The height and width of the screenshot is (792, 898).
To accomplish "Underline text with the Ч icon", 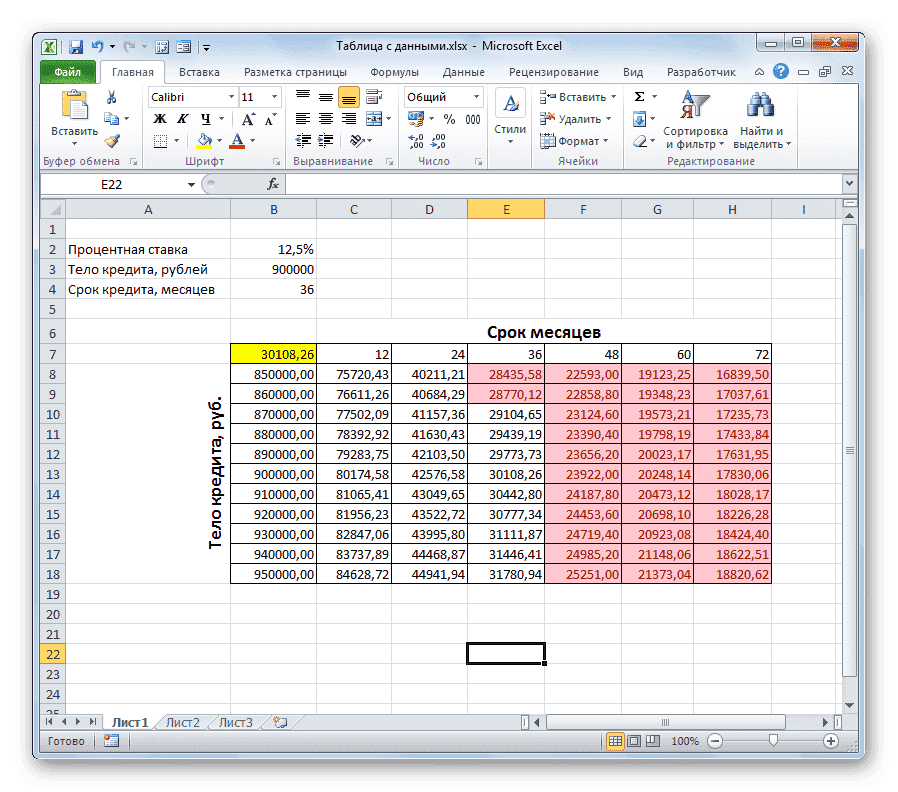I will 205,117.
